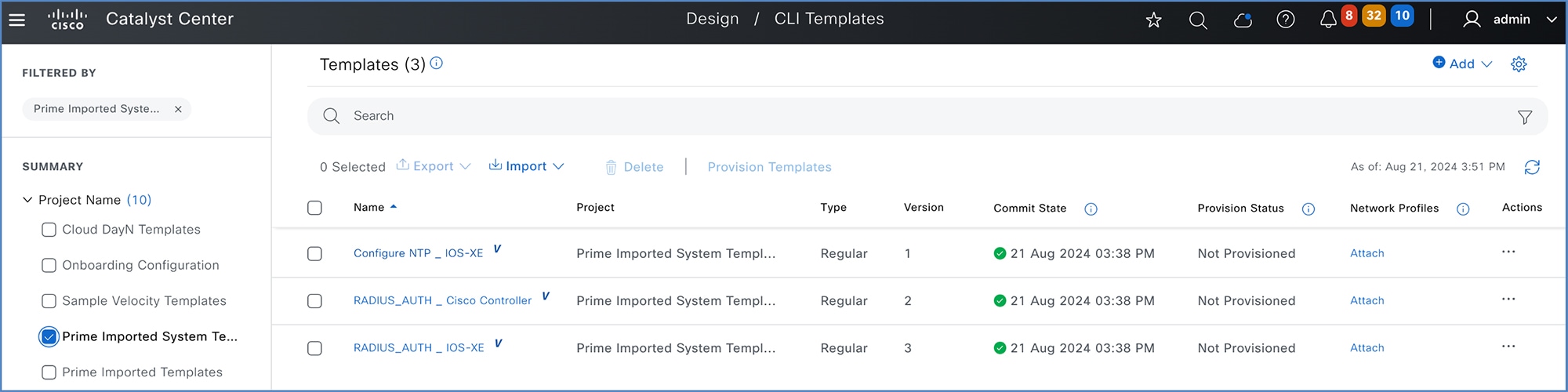The height and width of the screenshot is (392, 1568).
Task: Remove the Prime Imported Syste... filter chip
Action: [178, 109]
